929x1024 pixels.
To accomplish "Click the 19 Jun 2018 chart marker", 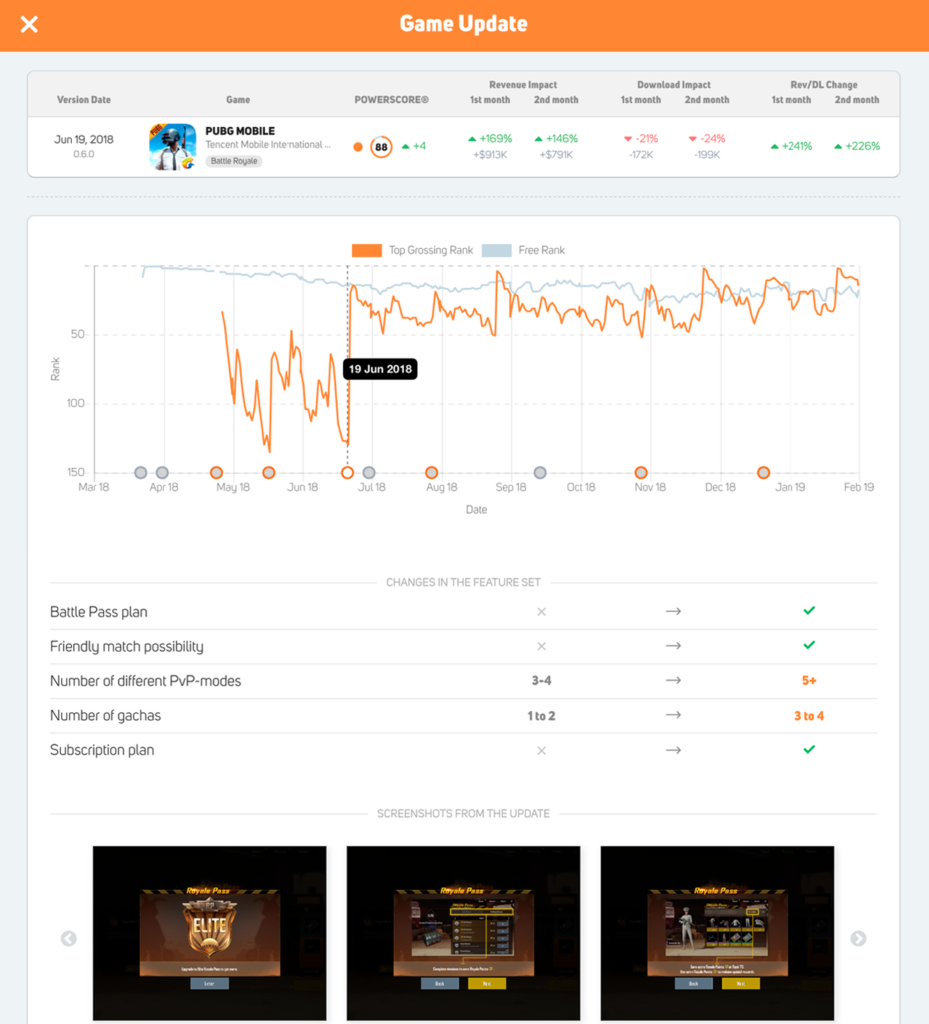I will coord(379,369).
